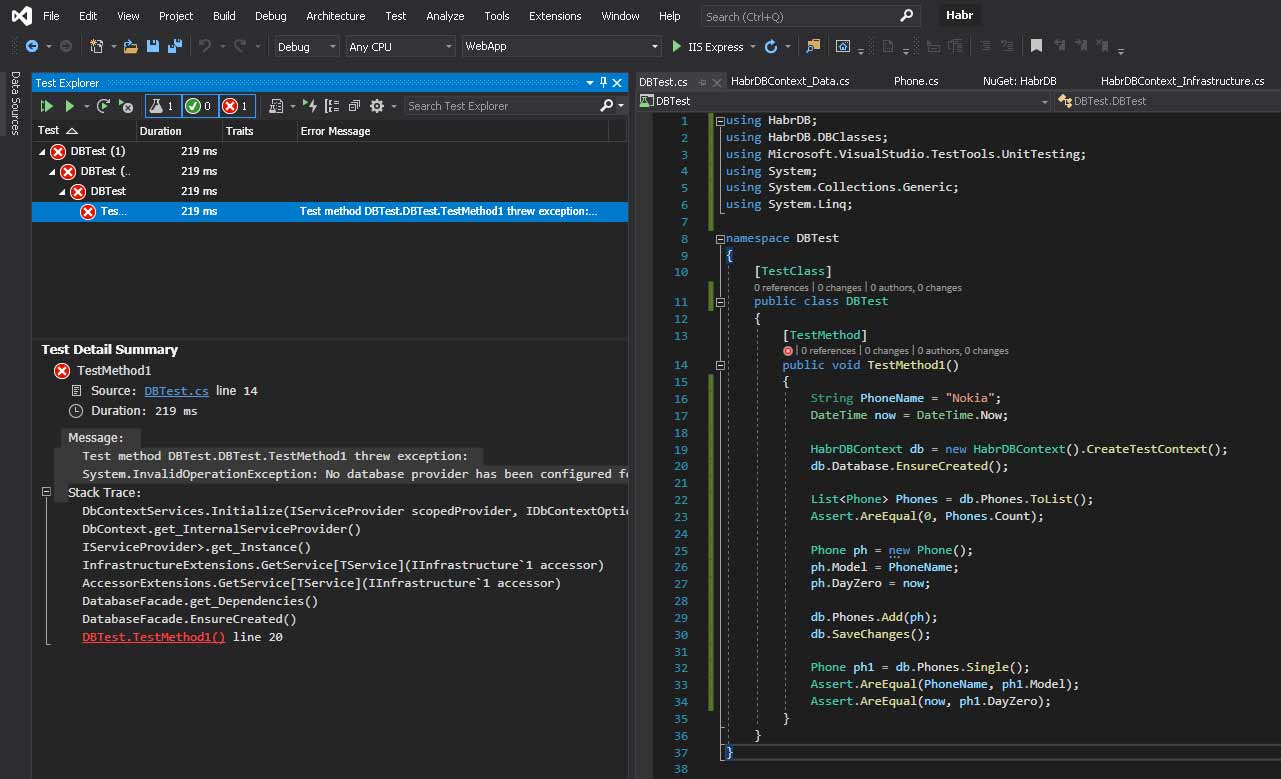Toggle the failed tests filter showing 1
The width and height of the screenshot is (1281, 779).
point(237,106)
